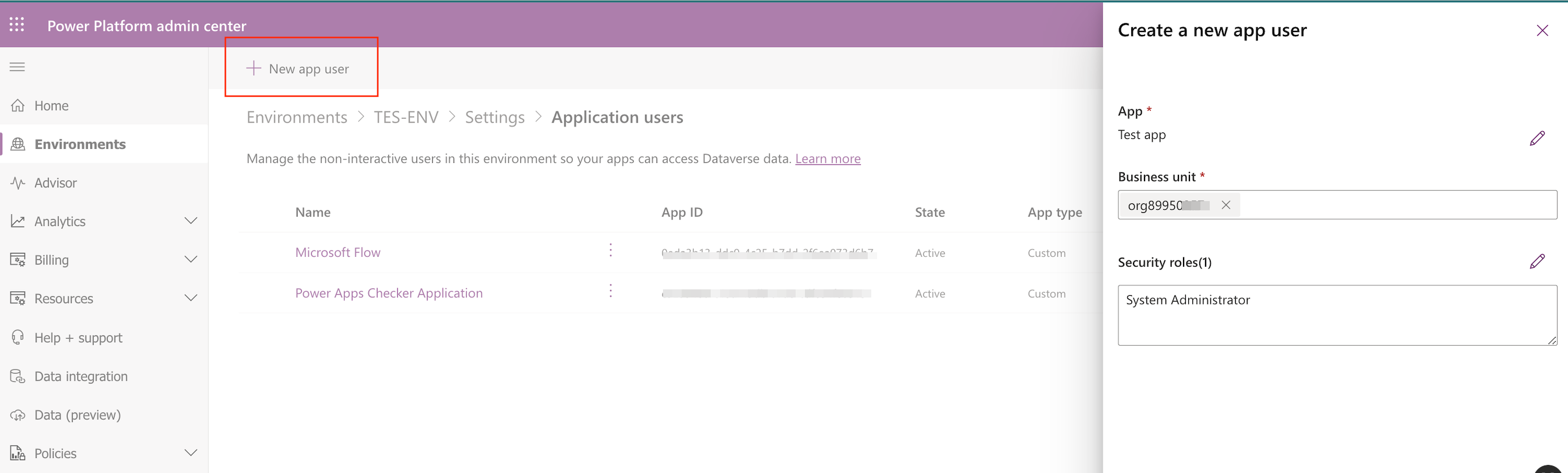The width and height of the screenshot is (1568, 473).
Task: Expand the Billing menu chevron
Action: point(191,260)
